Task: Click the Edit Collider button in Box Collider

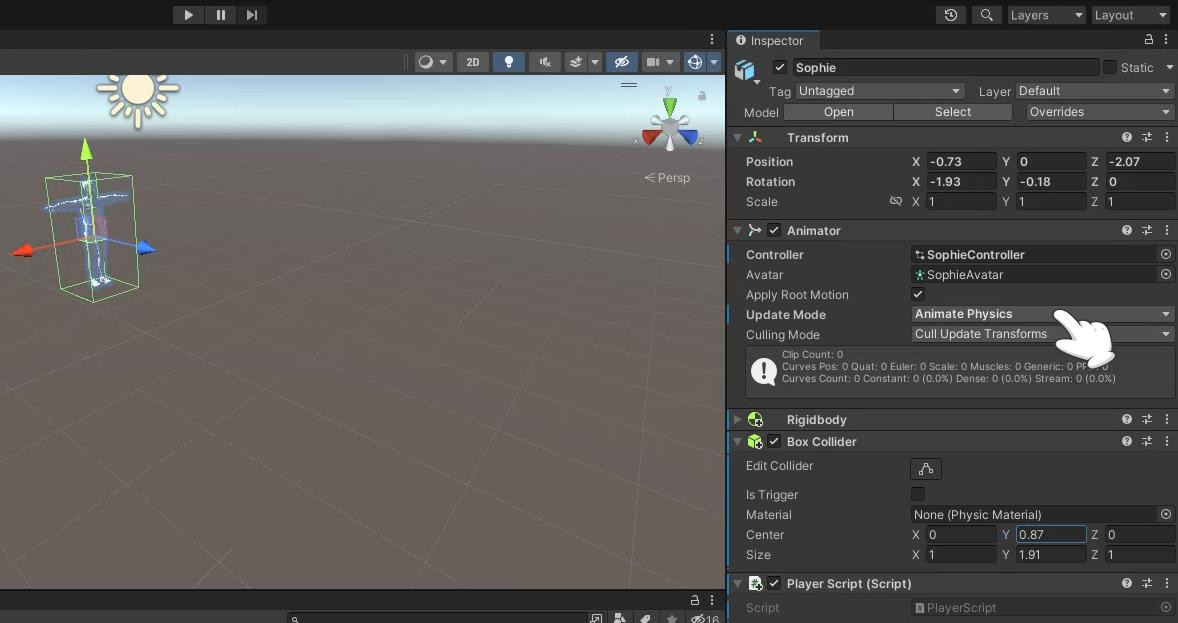Action: point(925,468)
